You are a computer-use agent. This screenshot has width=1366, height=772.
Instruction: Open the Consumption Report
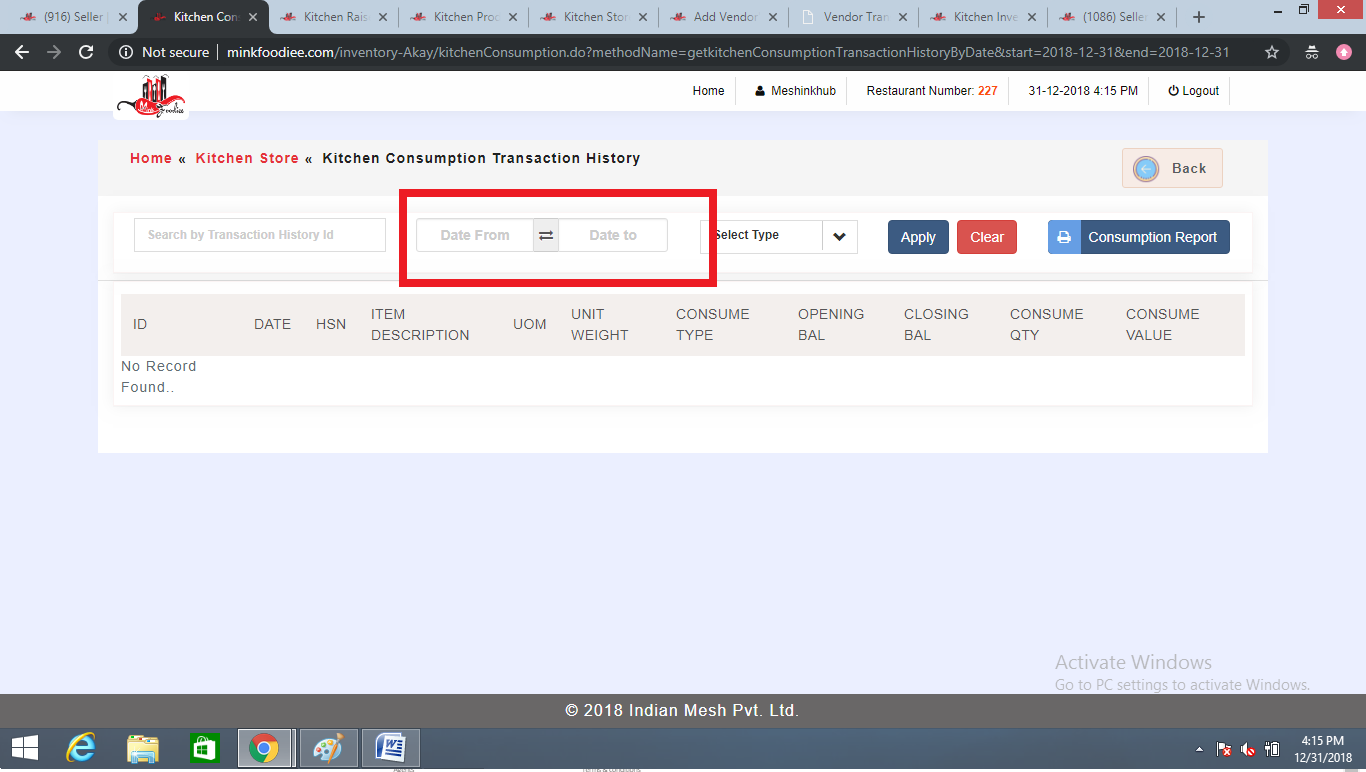pos(1139,237)
